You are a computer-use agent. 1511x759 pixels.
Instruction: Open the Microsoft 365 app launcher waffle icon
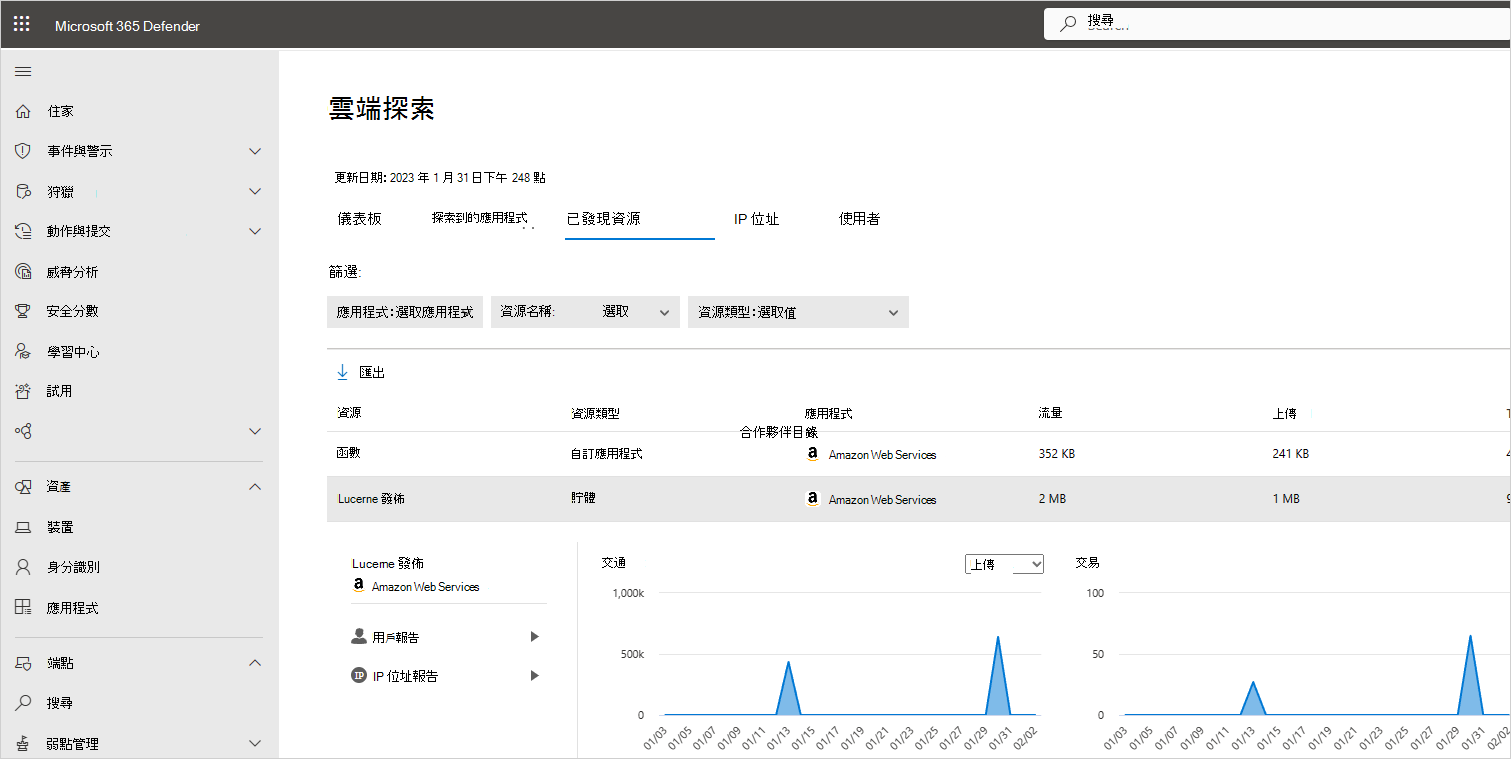coord(21,24)
